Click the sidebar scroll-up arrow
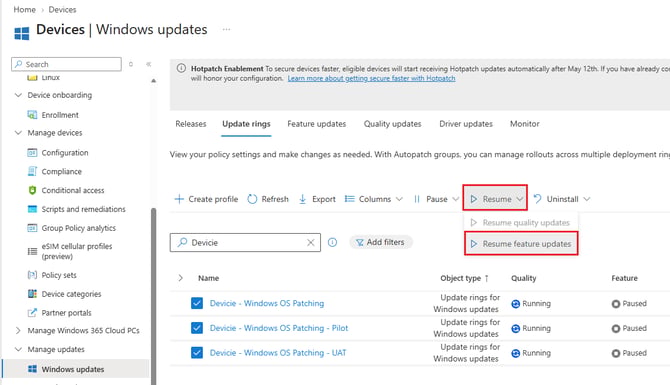Screen dimensions: 670x385 point(153,81)
